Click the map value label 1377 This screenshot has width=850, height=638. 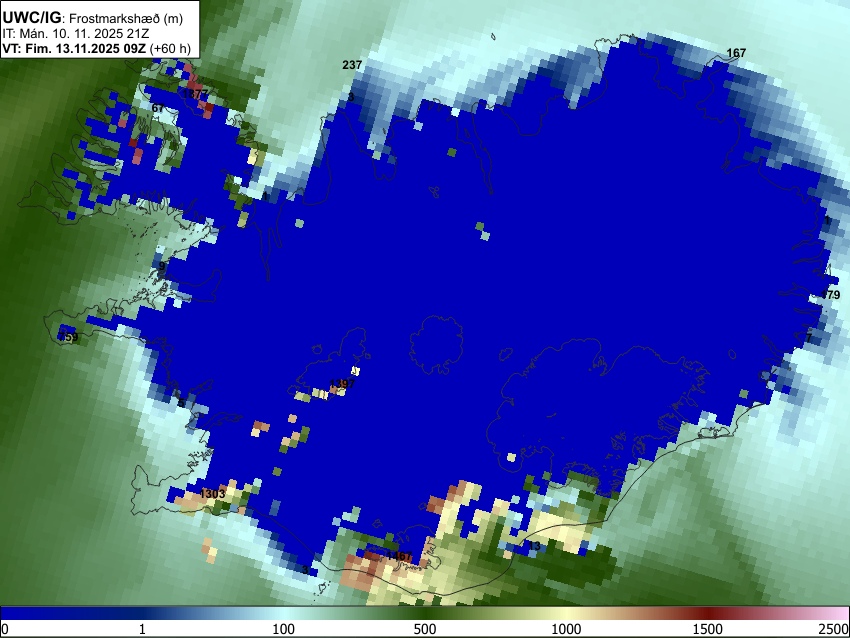click(x=195, y=94)
